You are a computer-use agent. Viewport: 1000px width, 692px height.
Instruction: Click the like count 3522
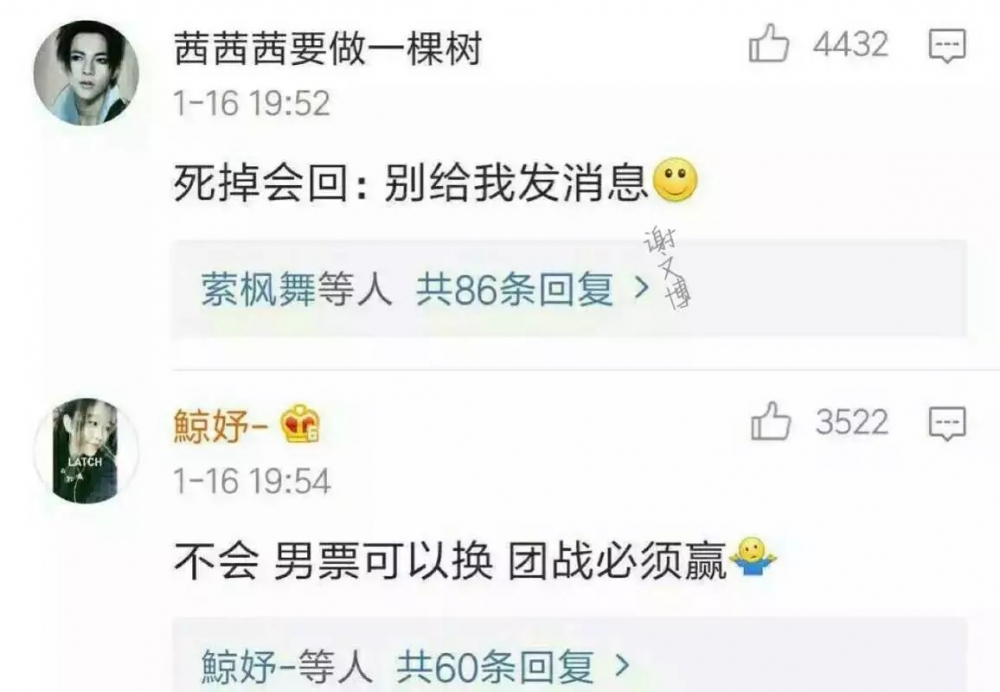point(852,422)
